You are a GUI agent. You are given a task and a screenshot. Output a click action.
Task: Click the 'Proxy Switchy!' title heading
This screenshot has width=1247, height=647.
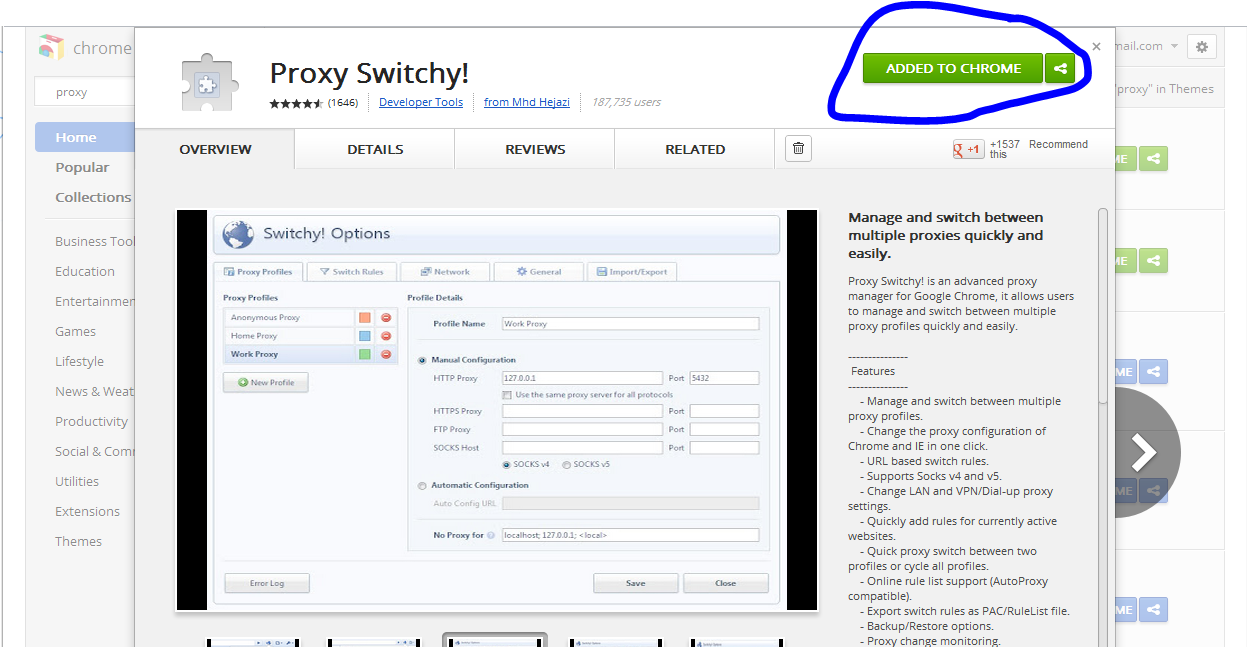[369, 74]
